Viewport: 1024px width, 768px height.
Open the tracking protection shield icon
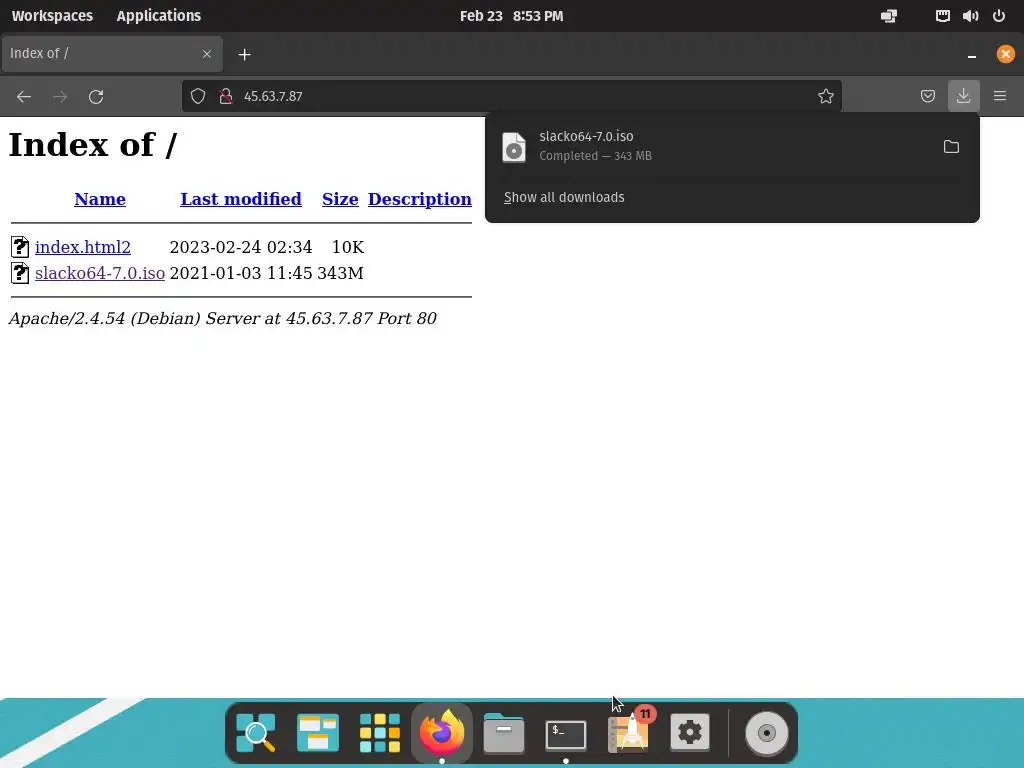click(198, 97)
